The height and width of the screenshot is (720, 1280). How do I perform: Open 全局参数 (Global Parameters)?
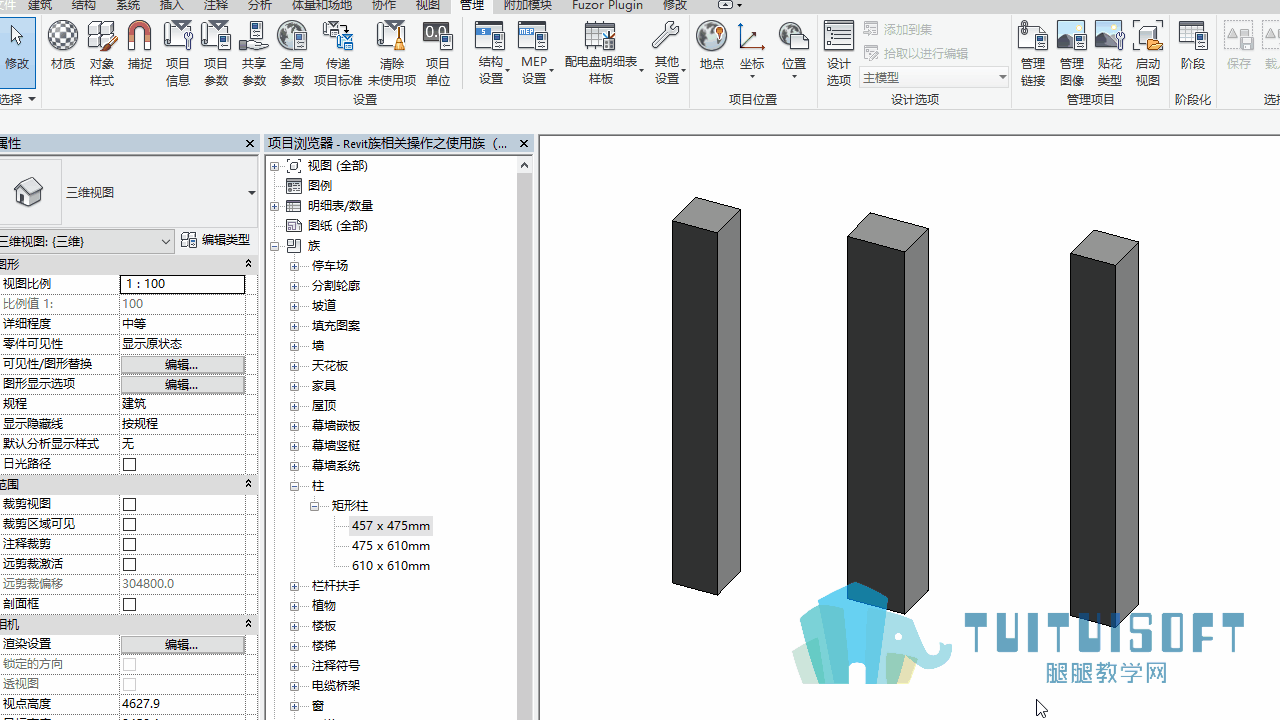292,53
